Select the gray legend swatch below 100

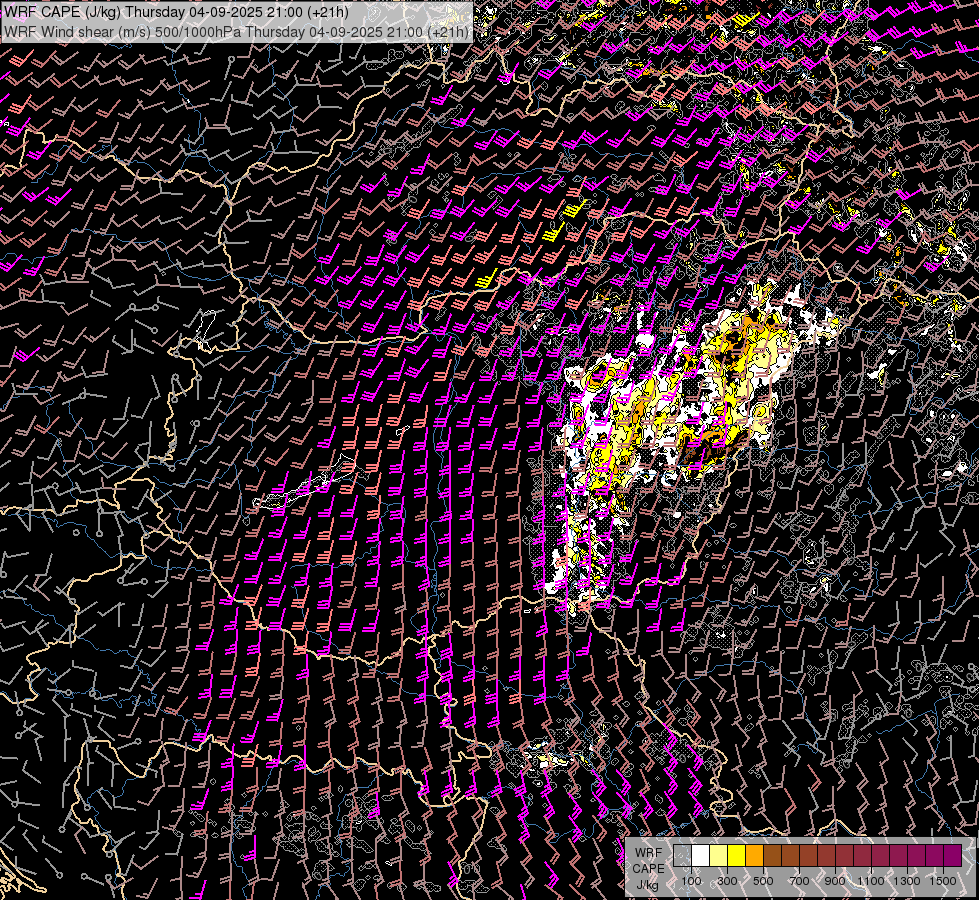point(682,856)
